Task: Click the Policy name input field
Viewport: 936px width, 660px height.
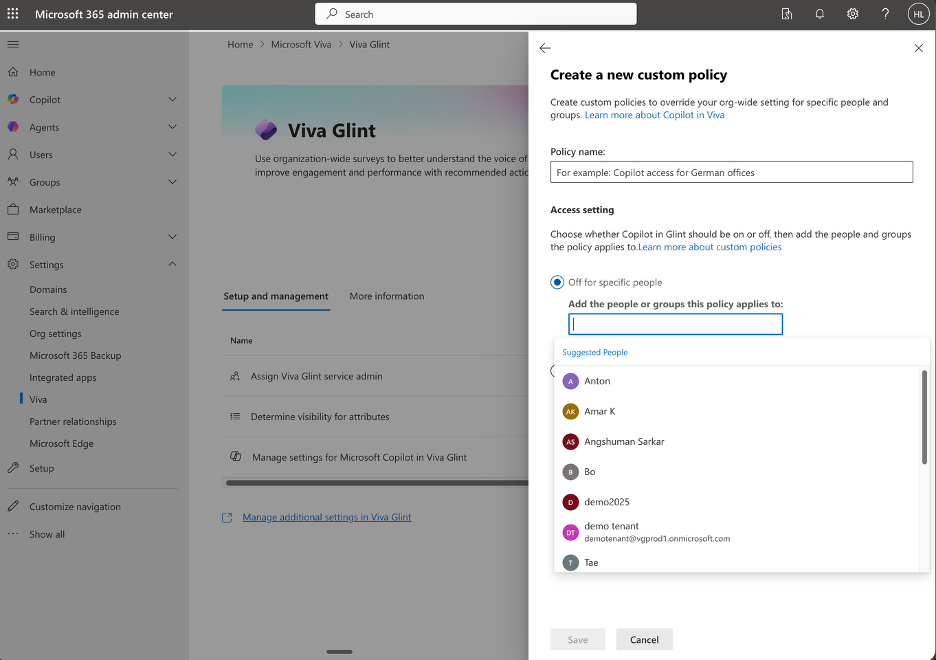Action: (730, 171)
